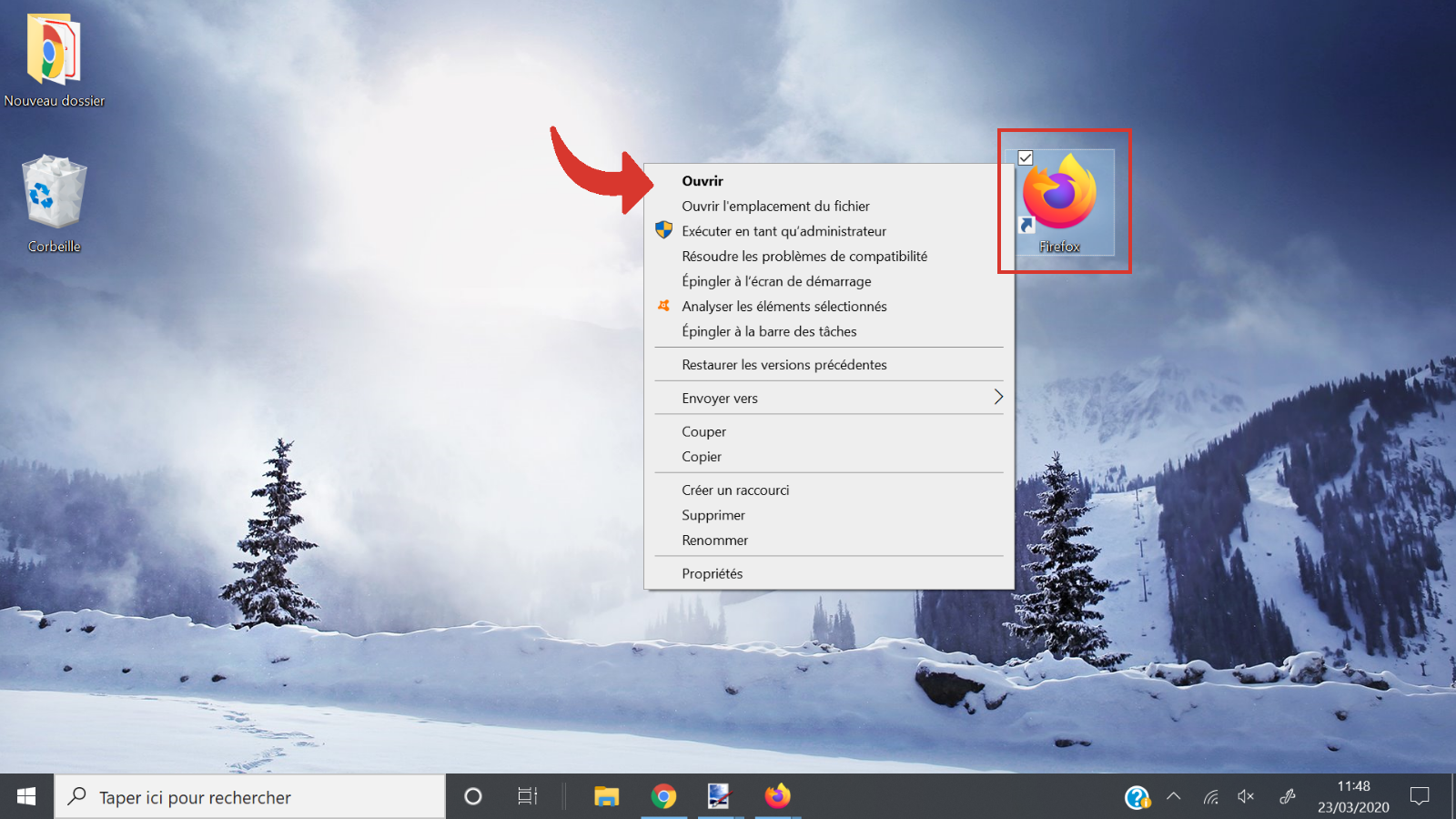The image size is (1456, 819).
Task: Open Google Chrome from the taskbar
Action: click(664, 796)
